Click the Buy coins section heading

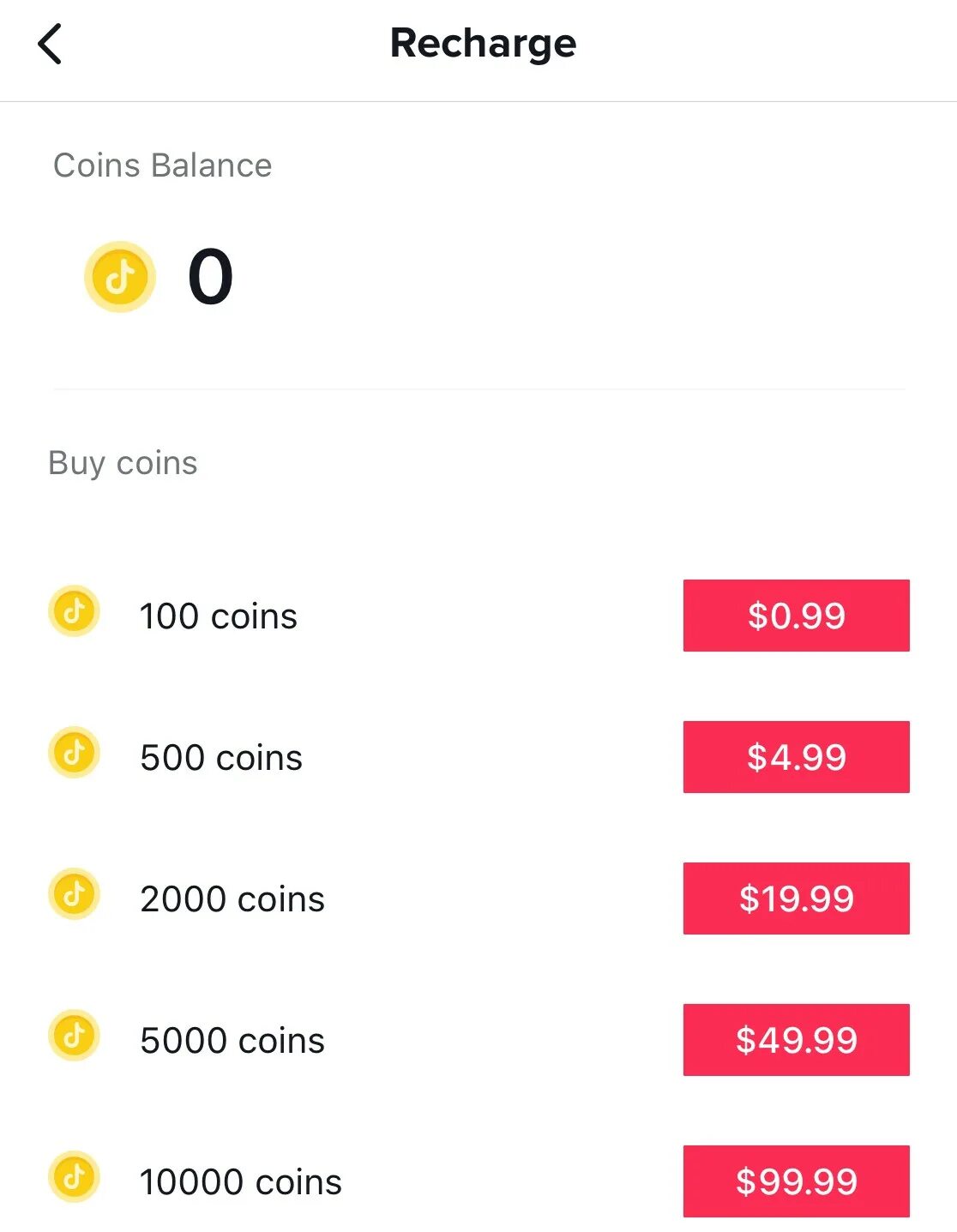pos(123,463)
